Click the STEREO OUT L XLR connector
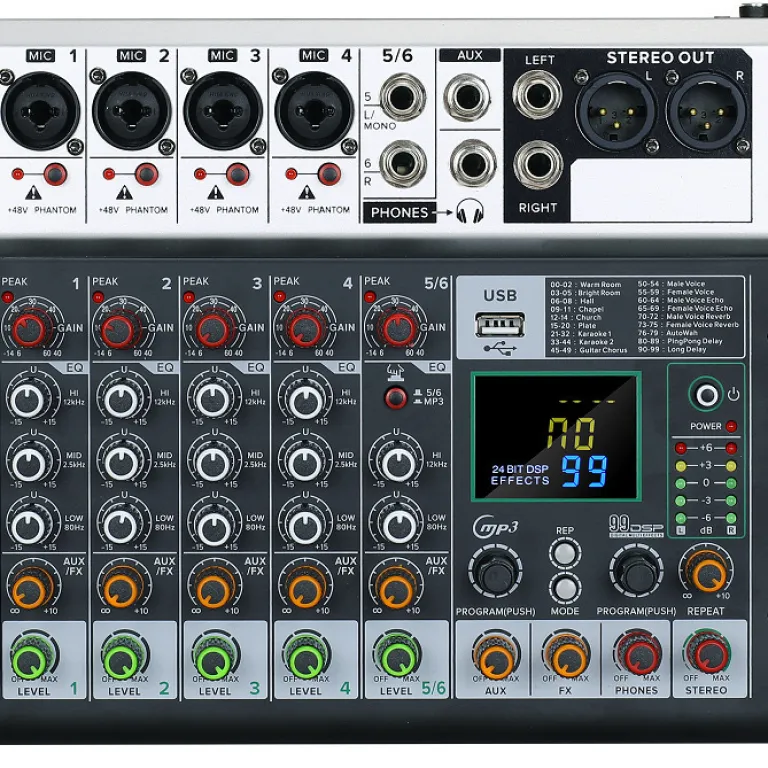768x768 pixels. (x=616, y=113)
